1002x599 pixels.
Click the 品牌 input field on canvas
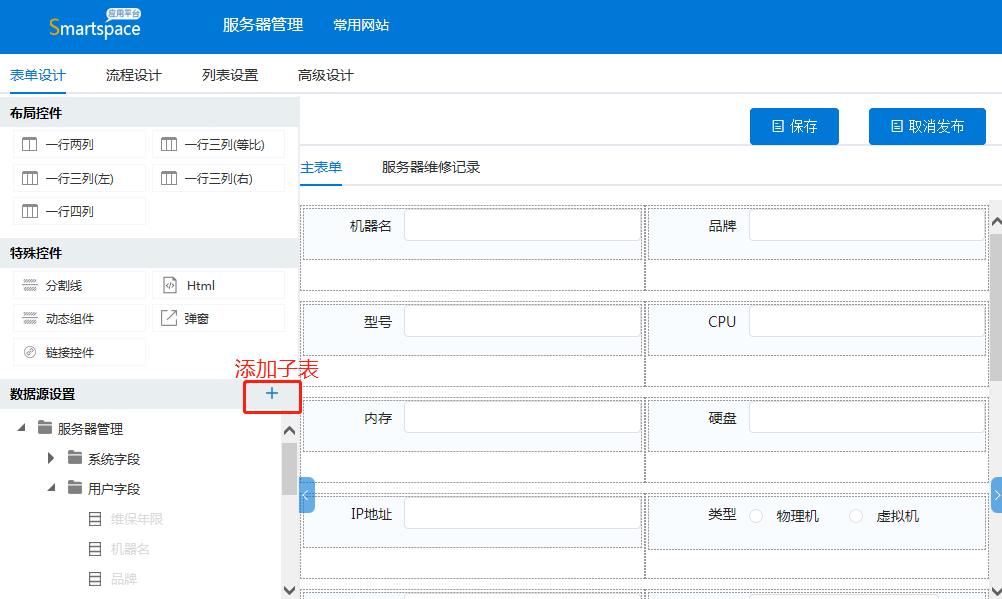tap(867, 226)
